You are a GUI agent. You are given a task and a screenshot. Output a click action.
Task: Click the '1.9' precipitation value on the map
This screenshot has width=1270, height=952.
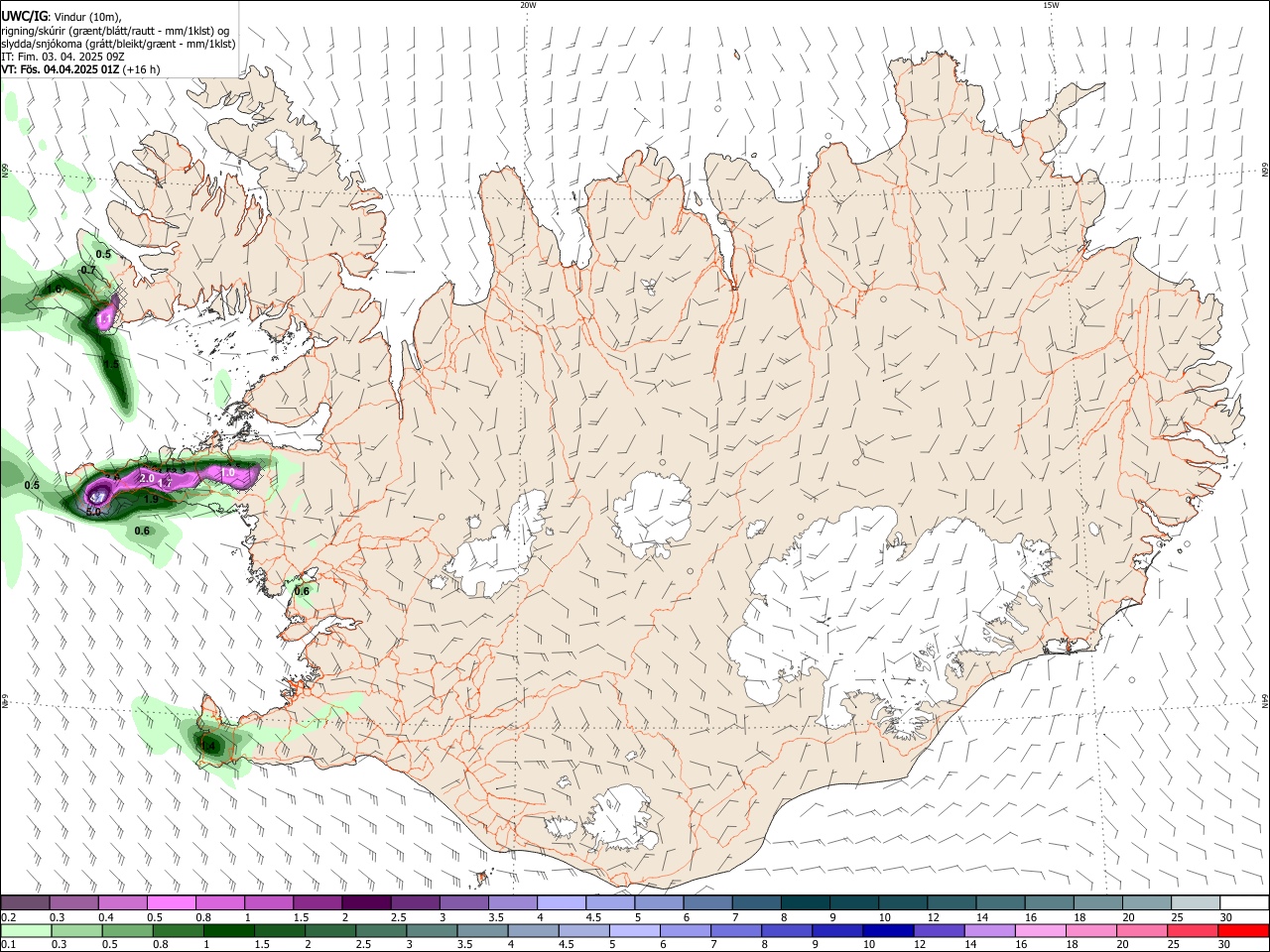151,499
